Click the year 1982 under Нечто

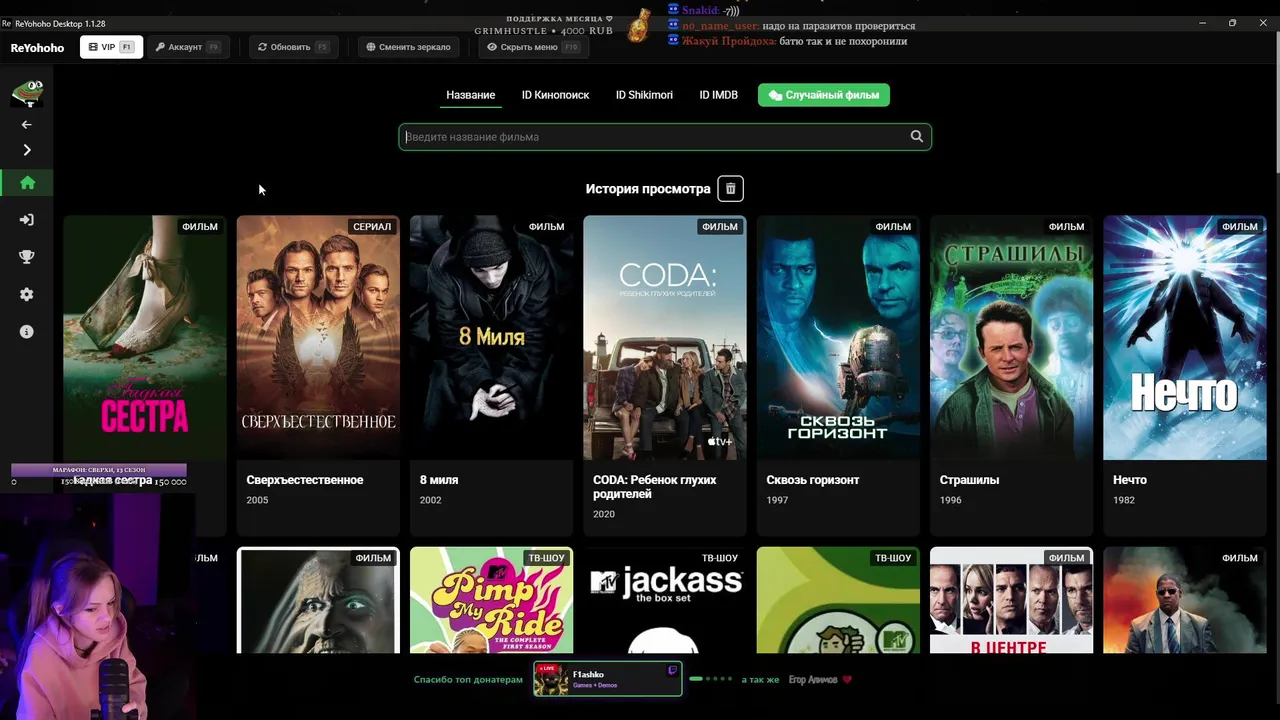click(1124, 500)
